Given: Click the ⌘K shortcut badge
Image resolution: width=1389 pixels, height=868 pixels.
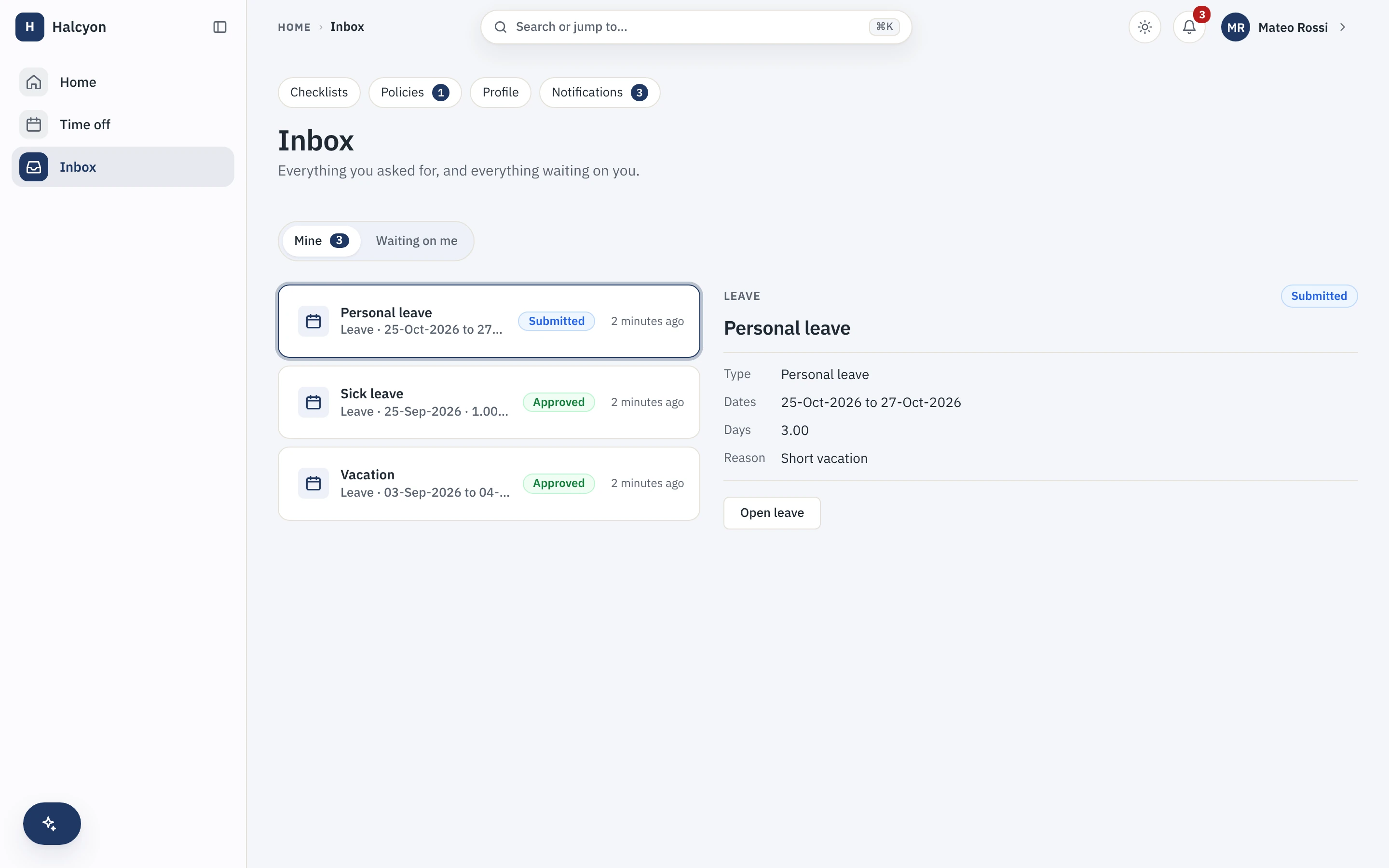Looking at the screenshot, I should pos(884,27).
